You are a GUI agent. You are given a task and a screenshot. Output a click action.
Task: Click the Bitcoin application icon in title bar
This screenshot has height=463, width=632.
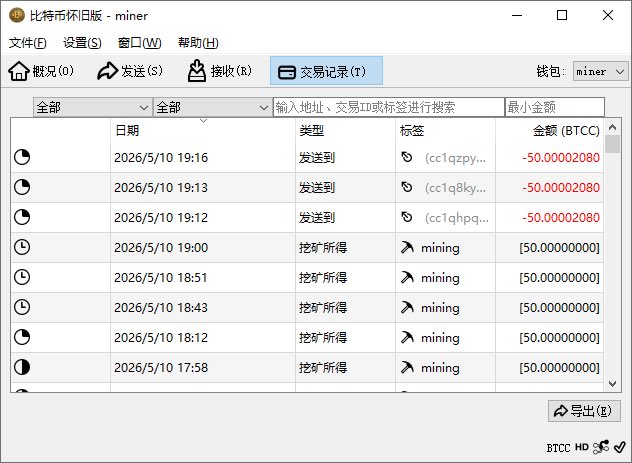(17, 15)
